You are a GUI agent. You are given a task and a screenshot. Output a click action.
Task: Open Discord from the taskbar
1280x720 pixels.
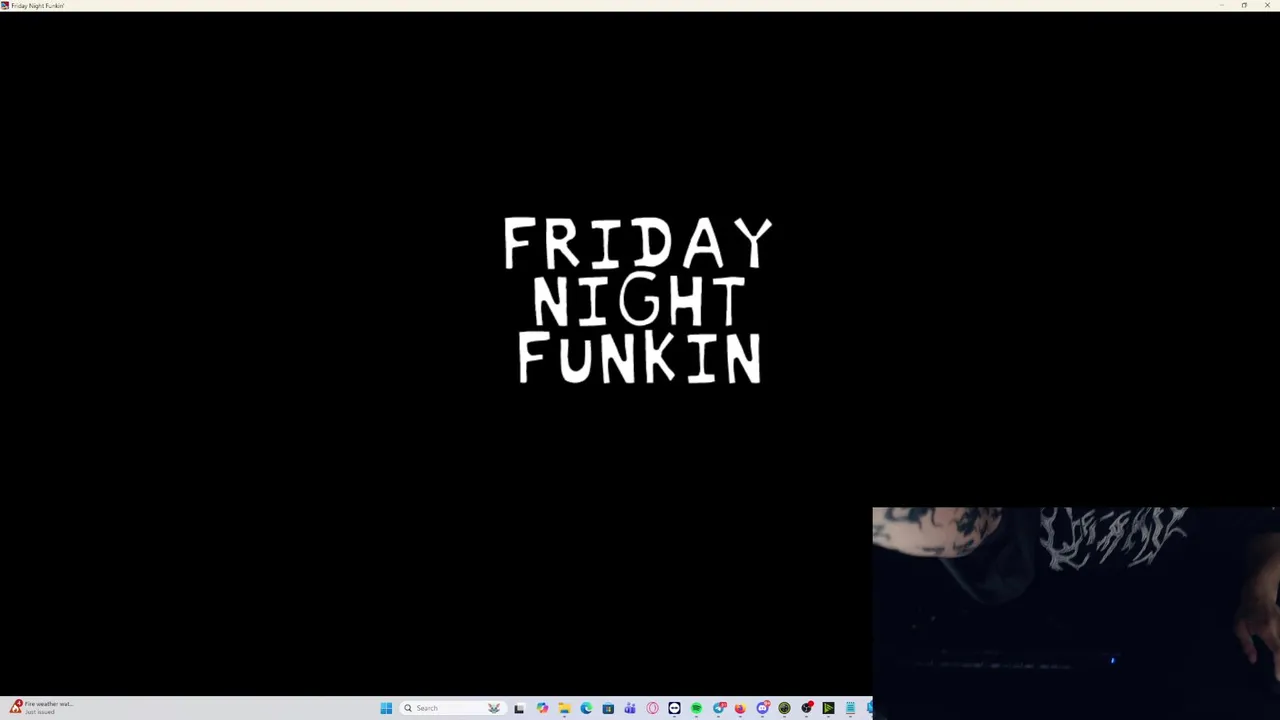[763, 708]
